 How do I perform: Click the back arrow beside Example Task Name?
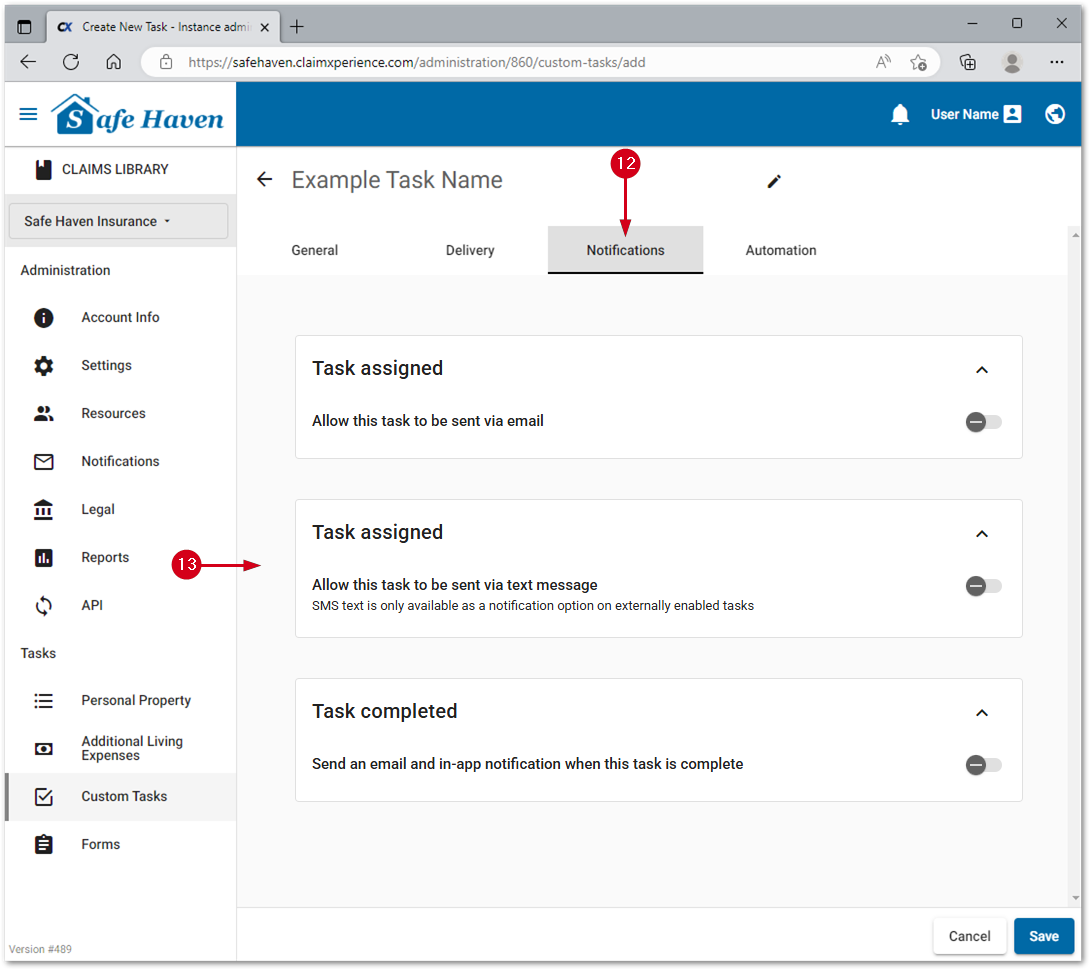(264, 180)
